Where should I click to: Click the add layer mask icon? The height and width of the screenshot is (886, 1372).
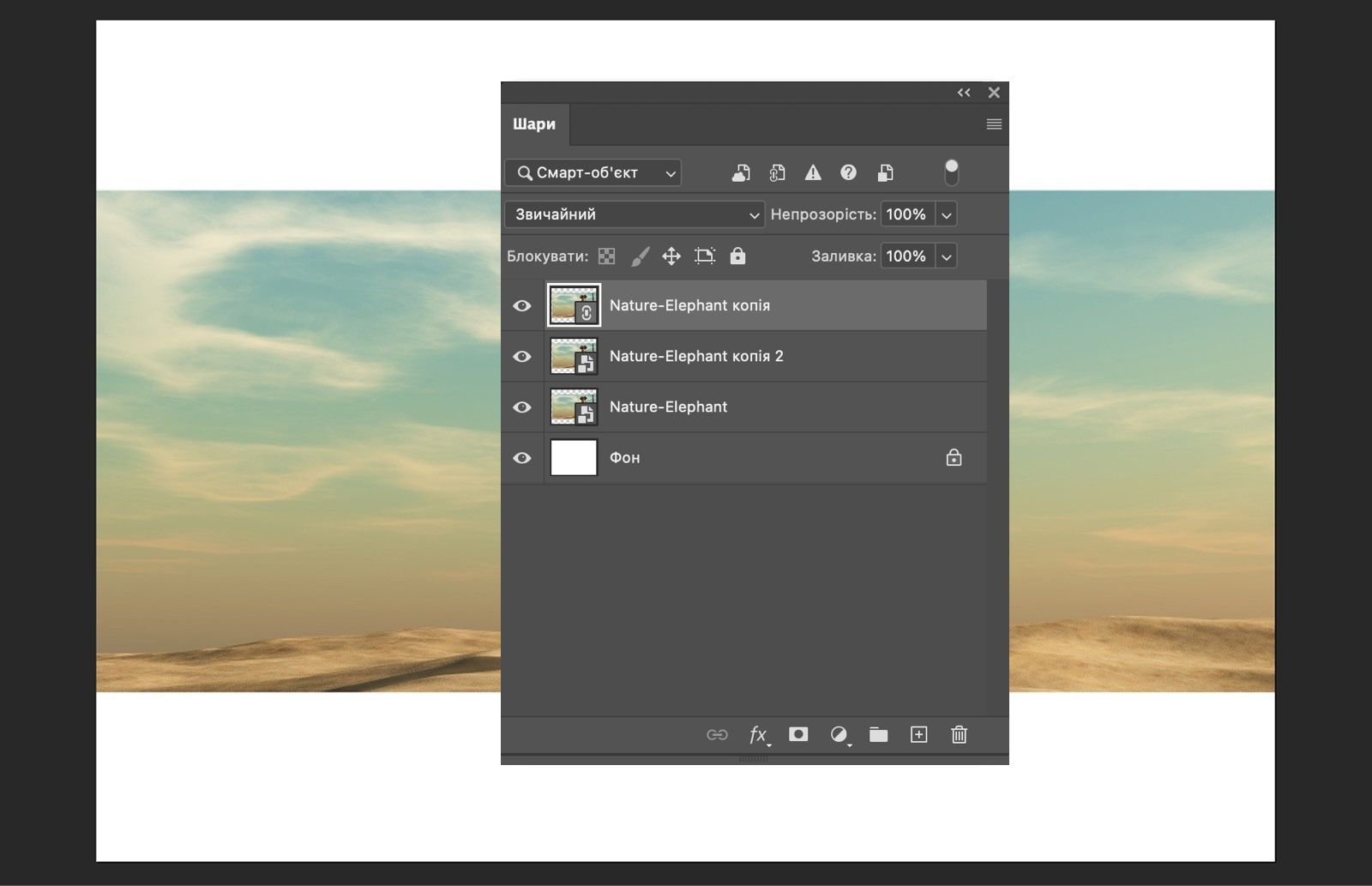point(798,734)
